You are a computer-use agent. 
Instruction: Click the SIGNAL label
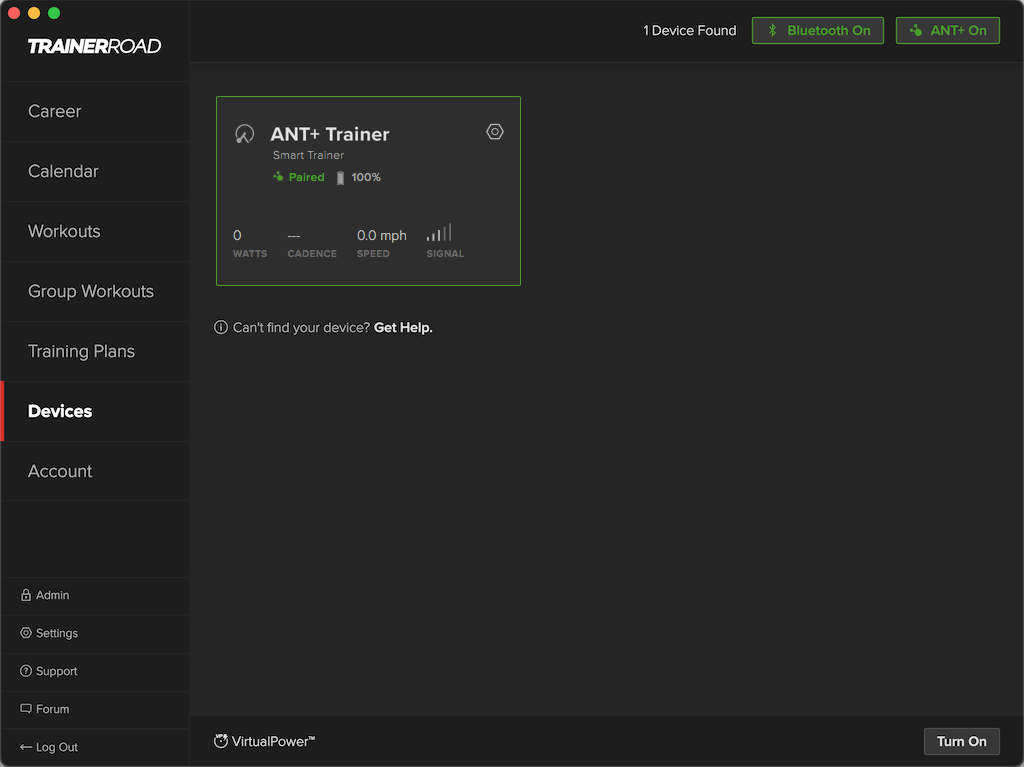(445, 253)
